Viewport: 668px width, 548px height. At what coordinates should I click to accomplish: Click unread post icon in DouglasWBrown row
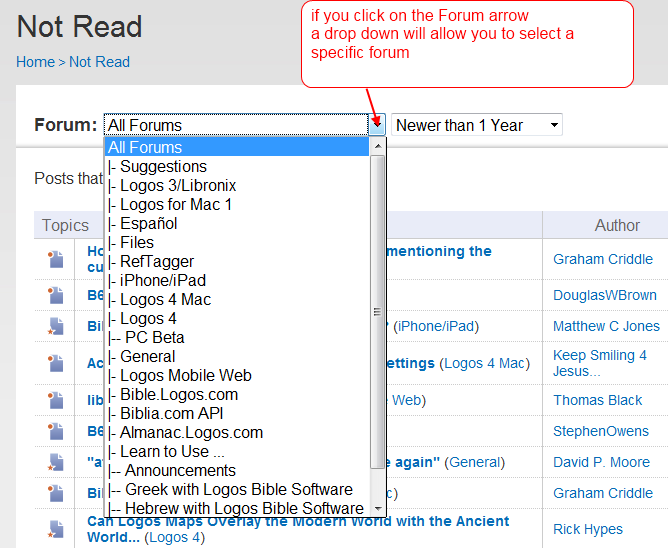pyautogui.click(x=55, y=295)
